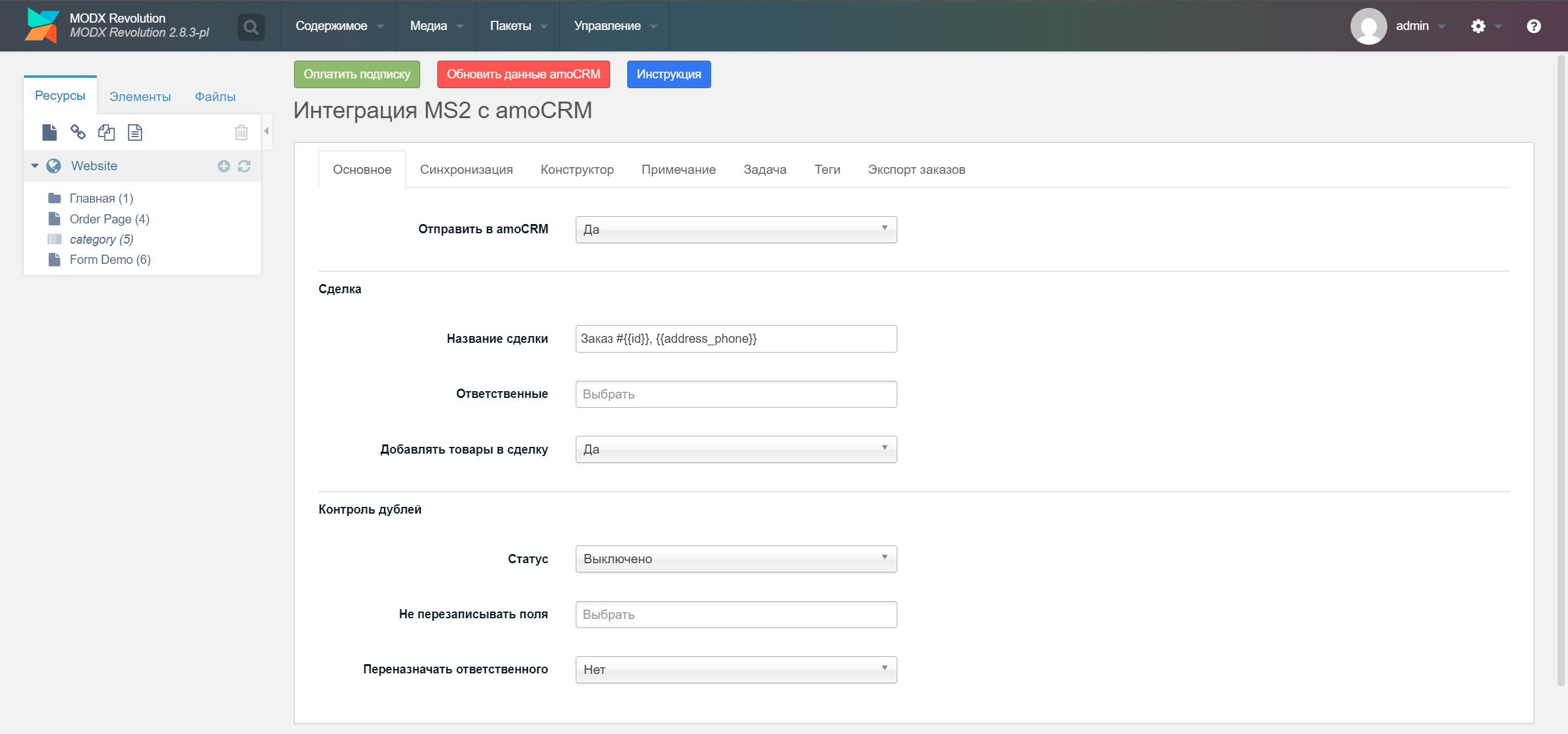This screenshot has width=1568, height=734.
Task: Click the green Оплатить подписку button
Action: [x=357, y=74]
